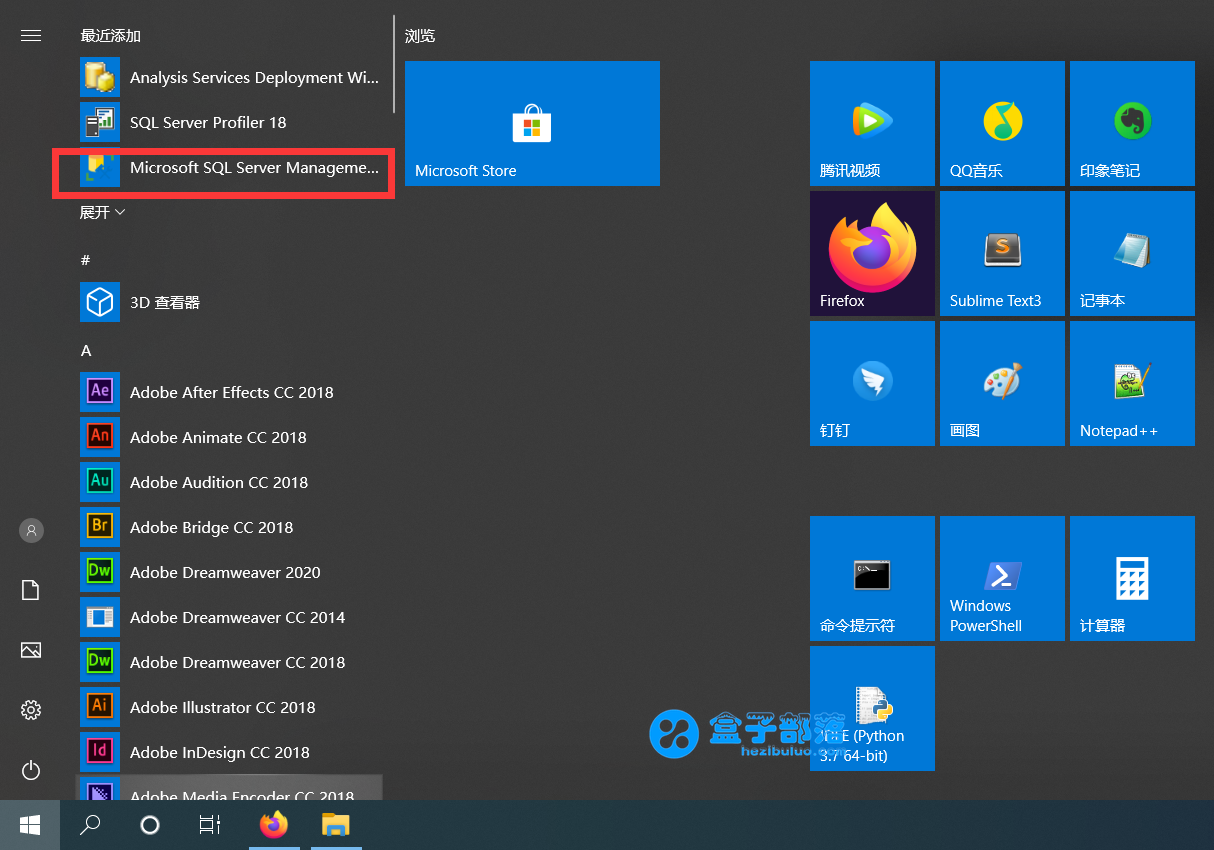
Task: Open the 钉钉 tile
Action: 871,383
